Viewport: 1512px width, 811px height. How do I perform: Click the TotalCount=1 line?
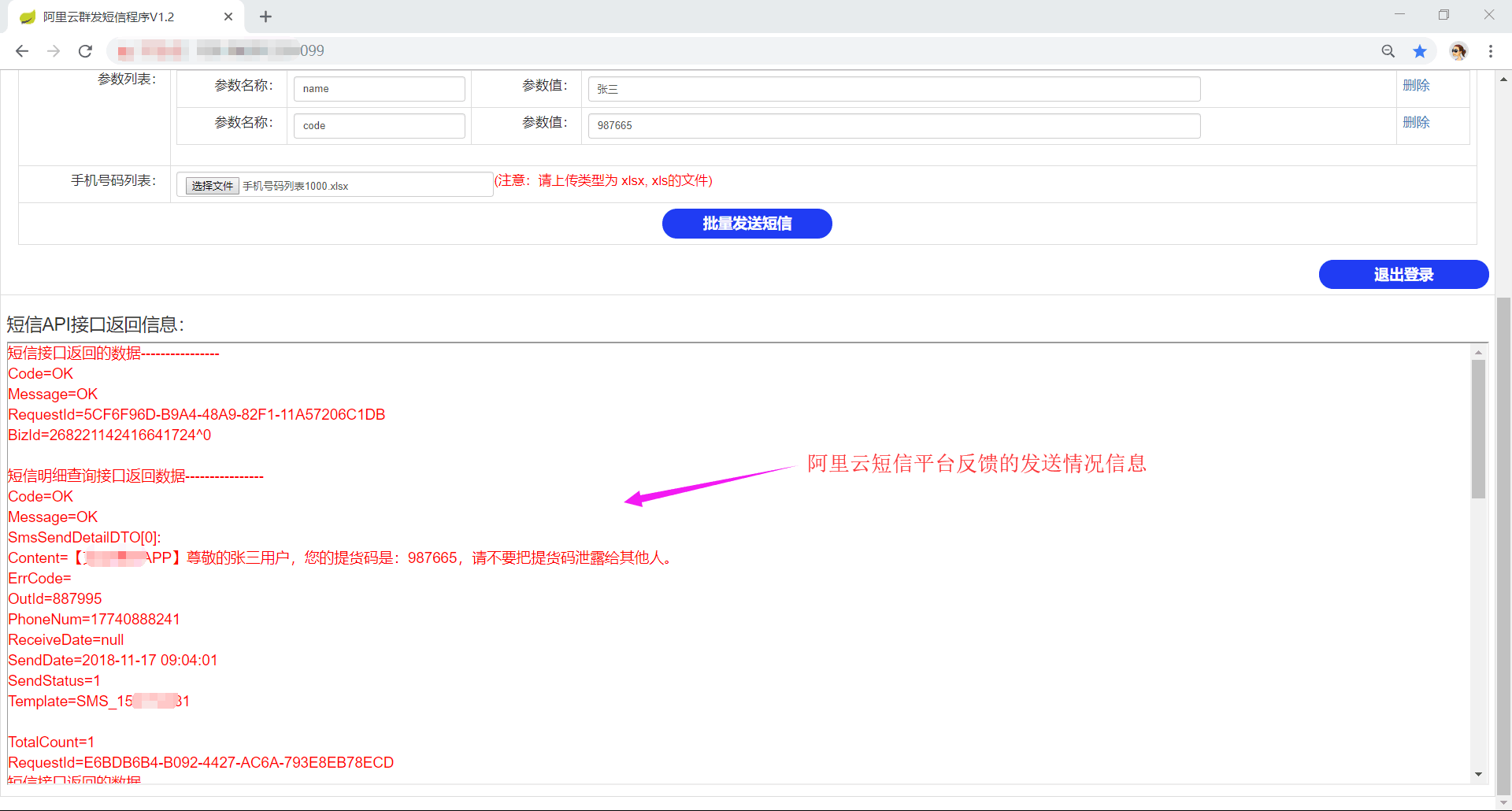51,742
